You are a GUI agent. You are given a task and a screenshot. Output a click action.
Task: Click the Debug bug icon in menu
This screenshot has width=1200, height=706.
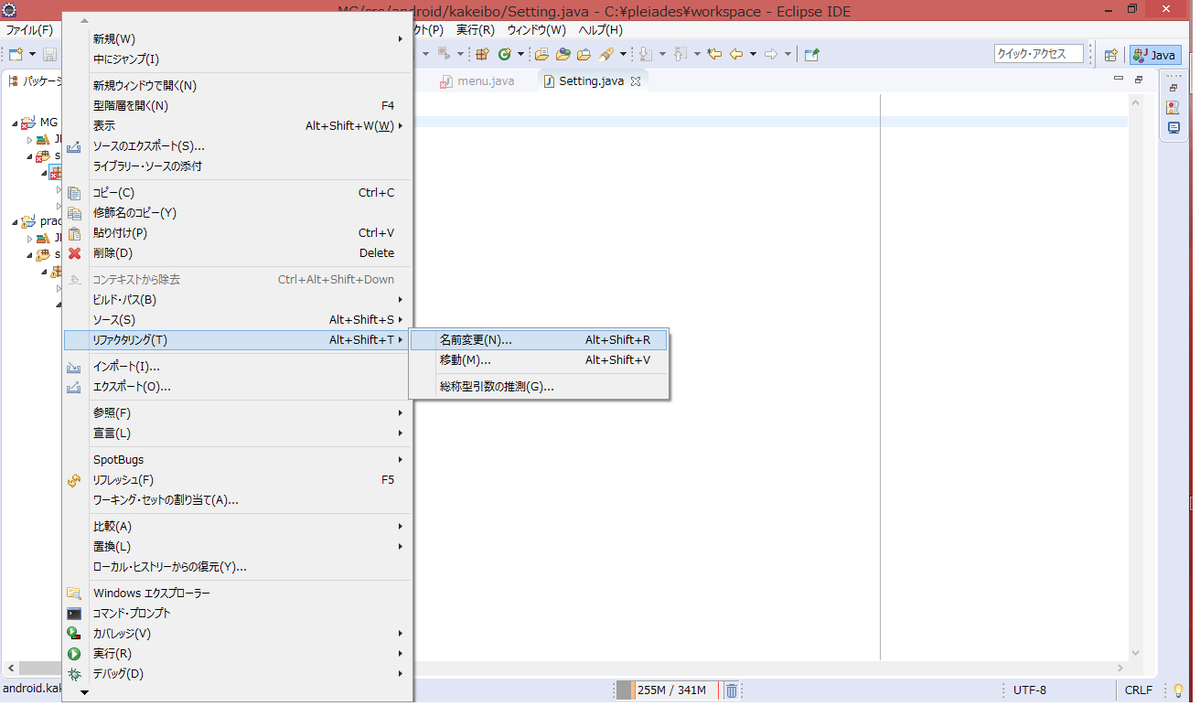point(74,674)
